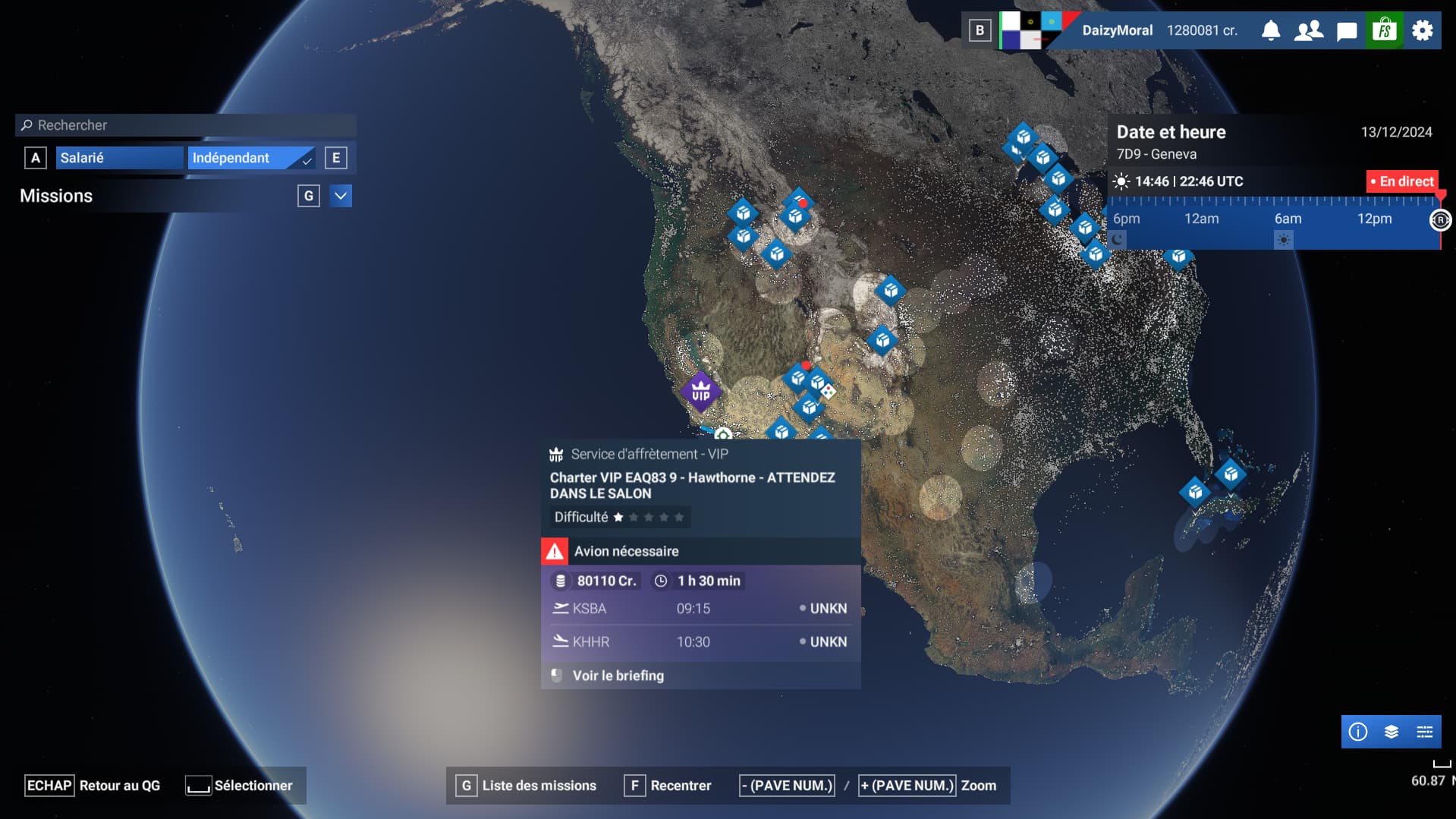Open the settings gear icon
Image resolution: width=1456 pixels, height=819 pixels.
(x=1423, y=30)
